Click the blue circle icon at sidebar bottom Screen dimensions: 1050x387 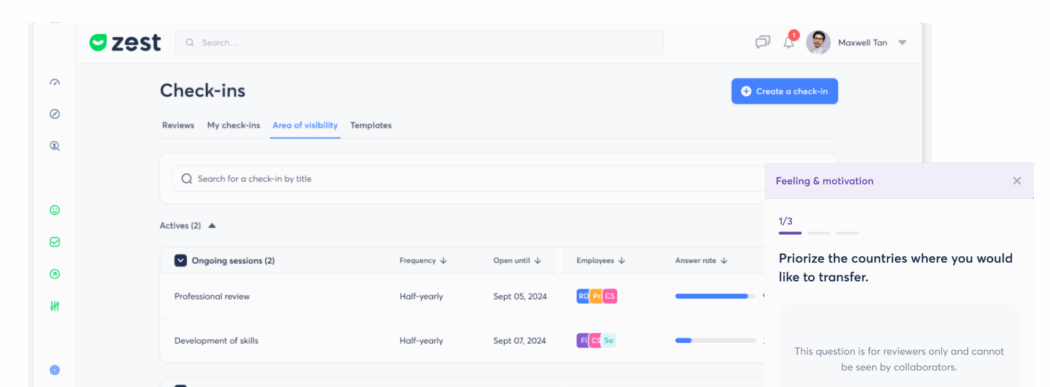pos(55,370)
